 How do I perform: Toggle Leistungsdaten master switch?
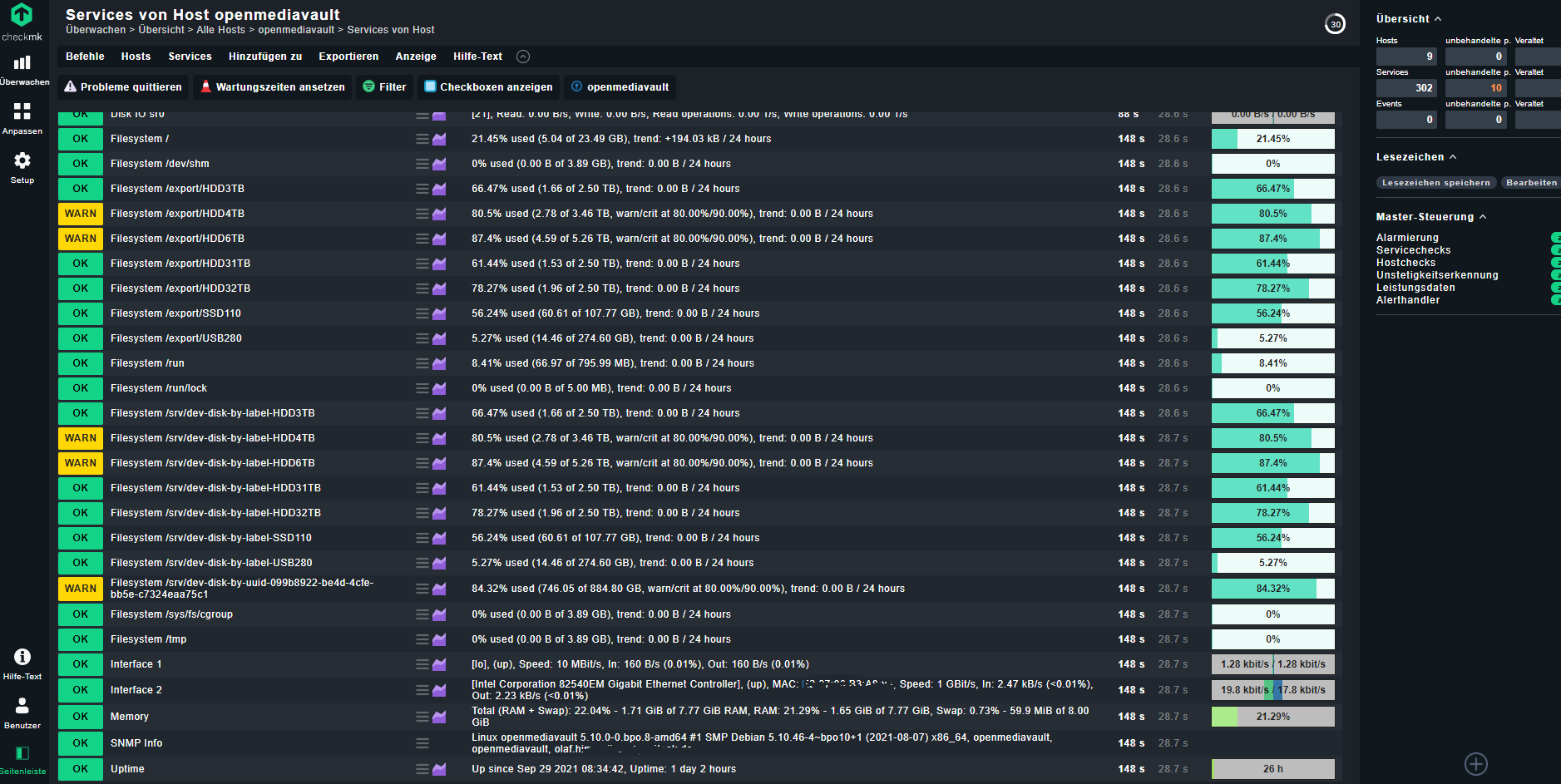[x=1556, y=288]
